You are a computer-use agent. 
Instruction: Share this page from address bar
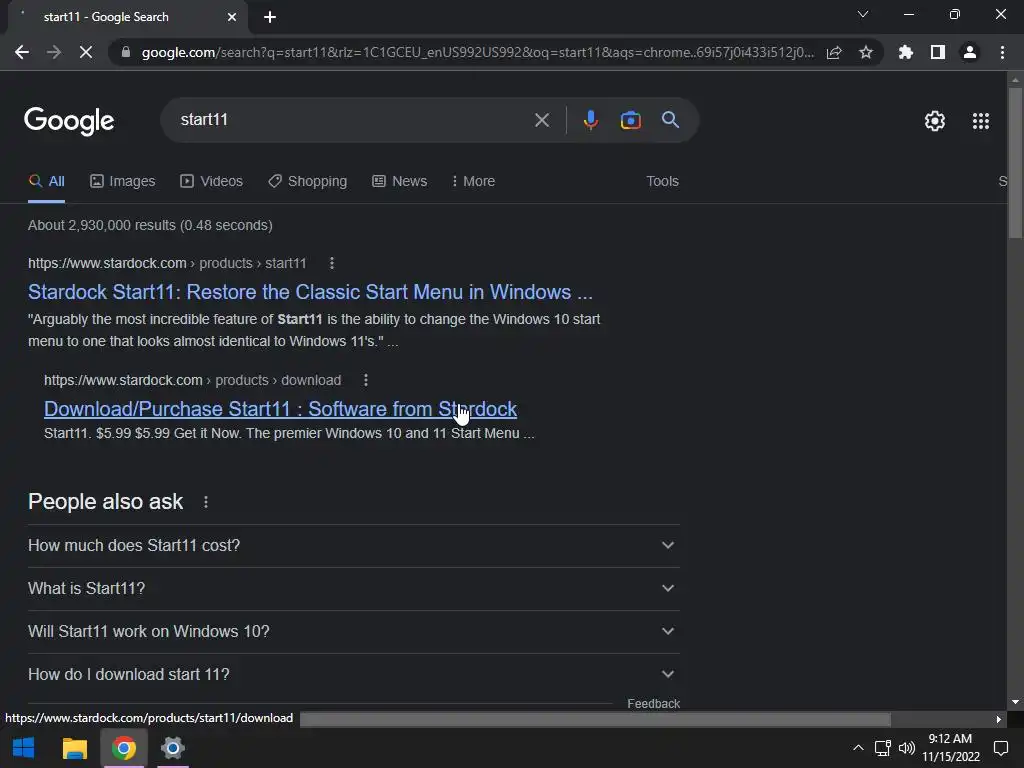click(x=834, y=52)
